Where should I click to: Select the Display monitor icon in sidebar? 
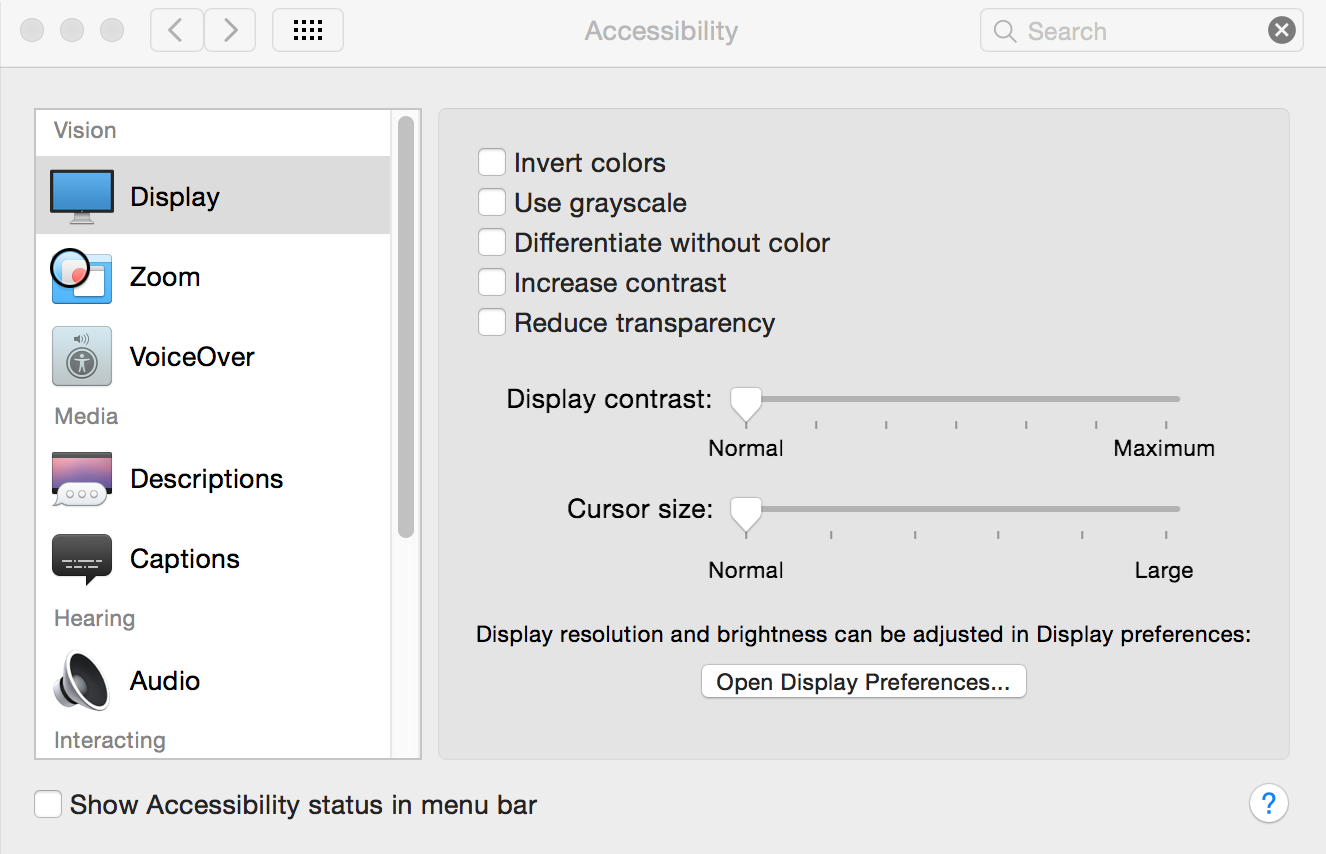82,197
